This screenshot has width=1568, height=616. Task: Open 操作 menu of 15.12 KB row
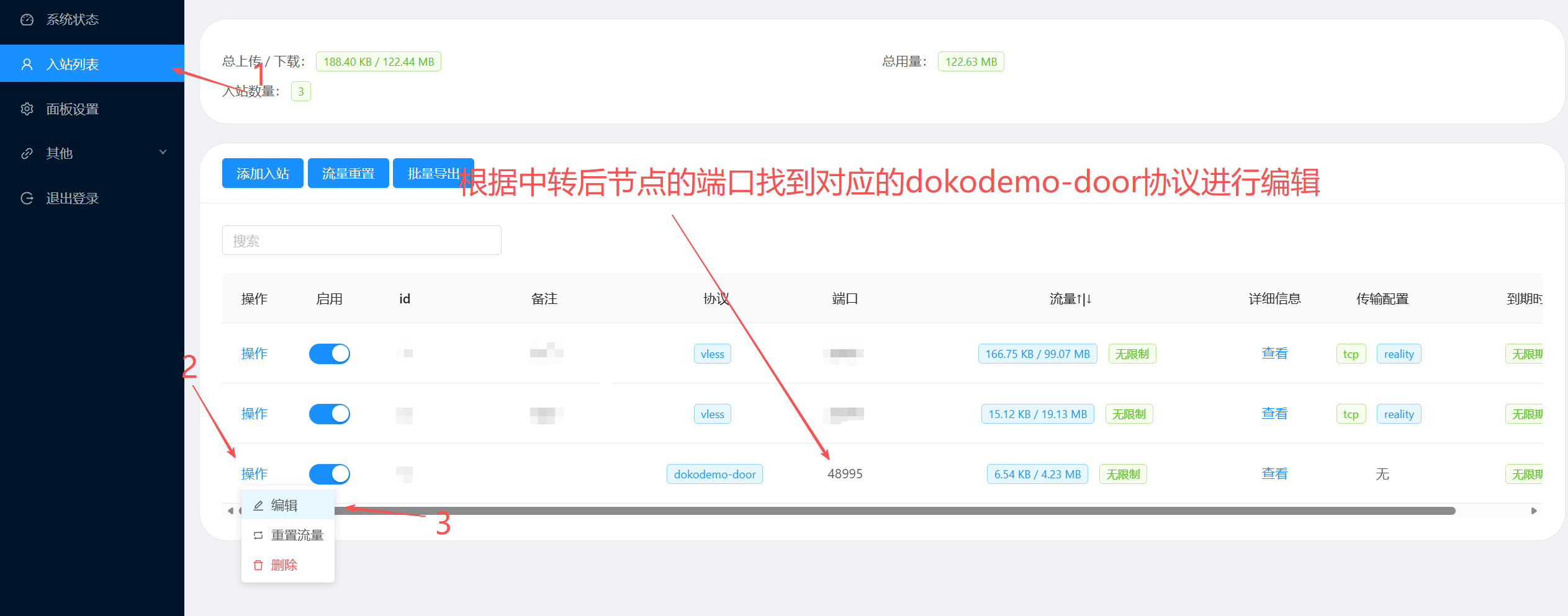[x=255, y=414]
